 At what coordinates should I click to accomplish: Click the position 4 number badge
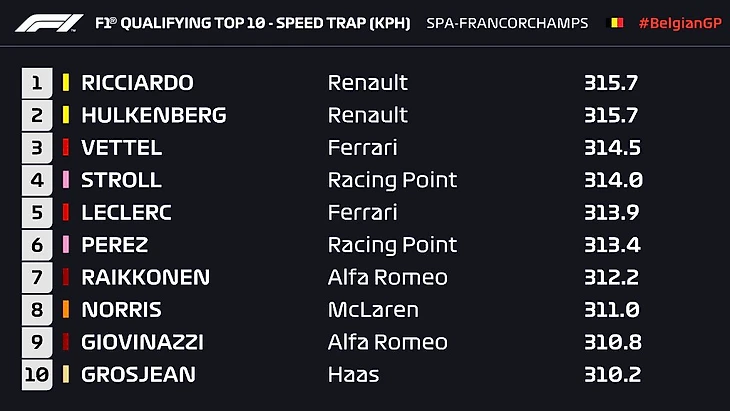(36, 180)
